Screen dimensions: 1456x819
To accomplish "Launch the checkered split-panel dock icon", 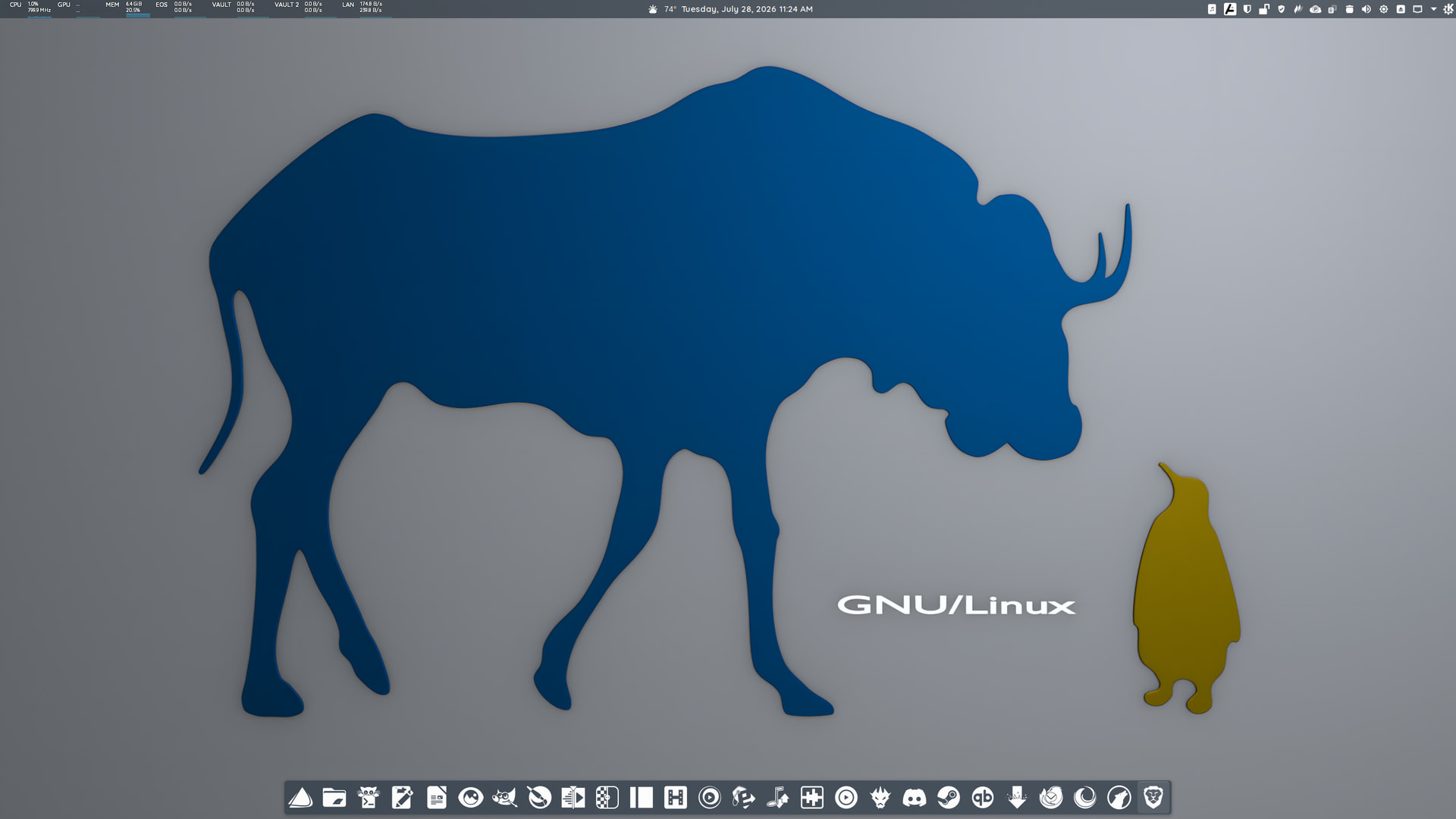I will coord(607,798).
